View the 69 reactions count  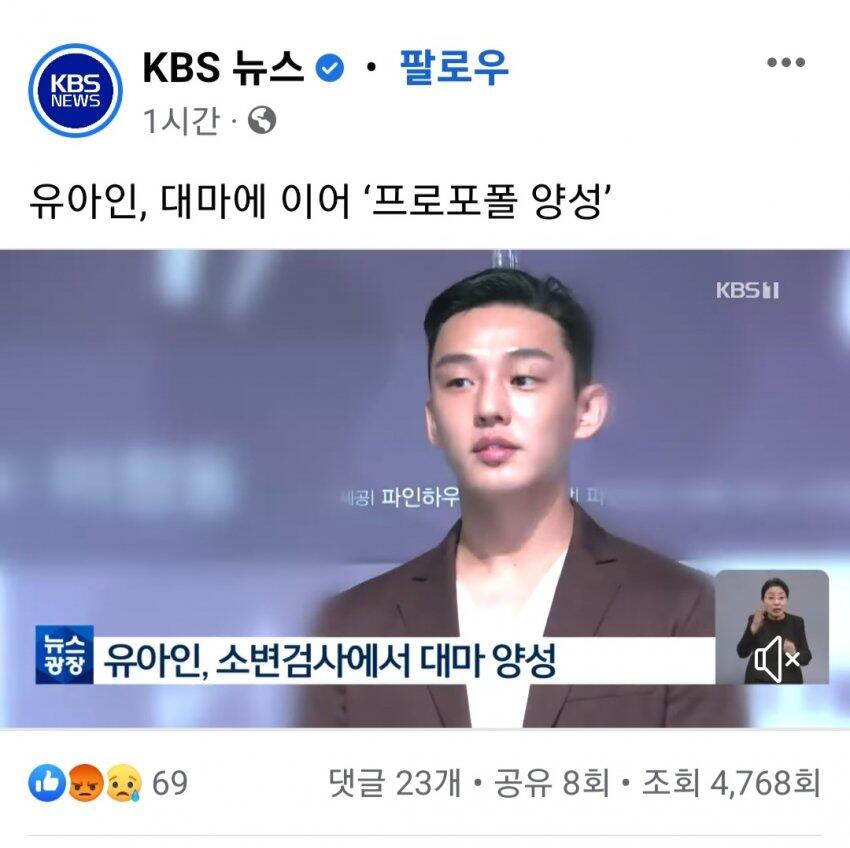[170, 782]
